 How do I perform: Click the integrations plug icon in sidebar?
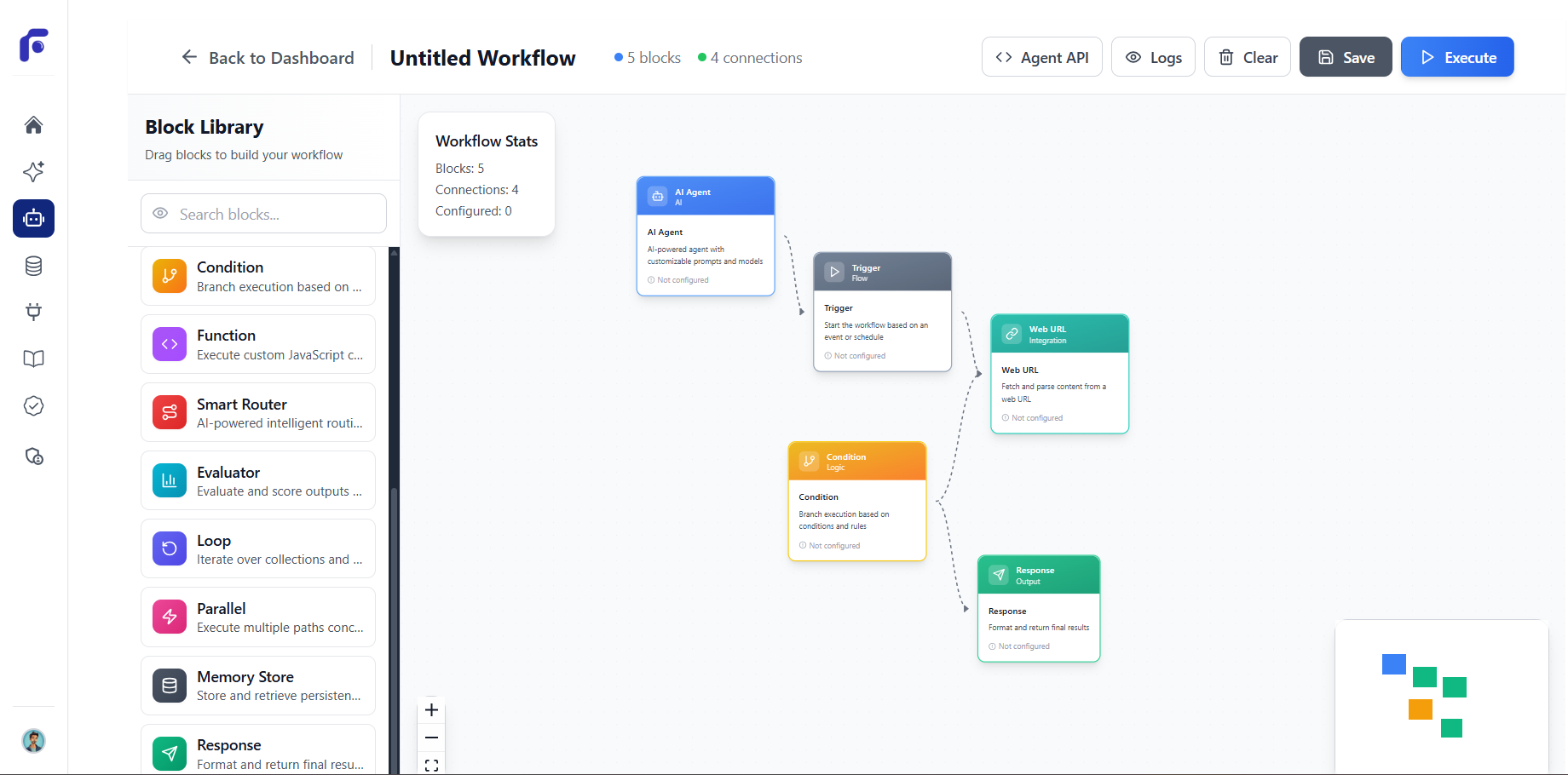click(34, 312)
